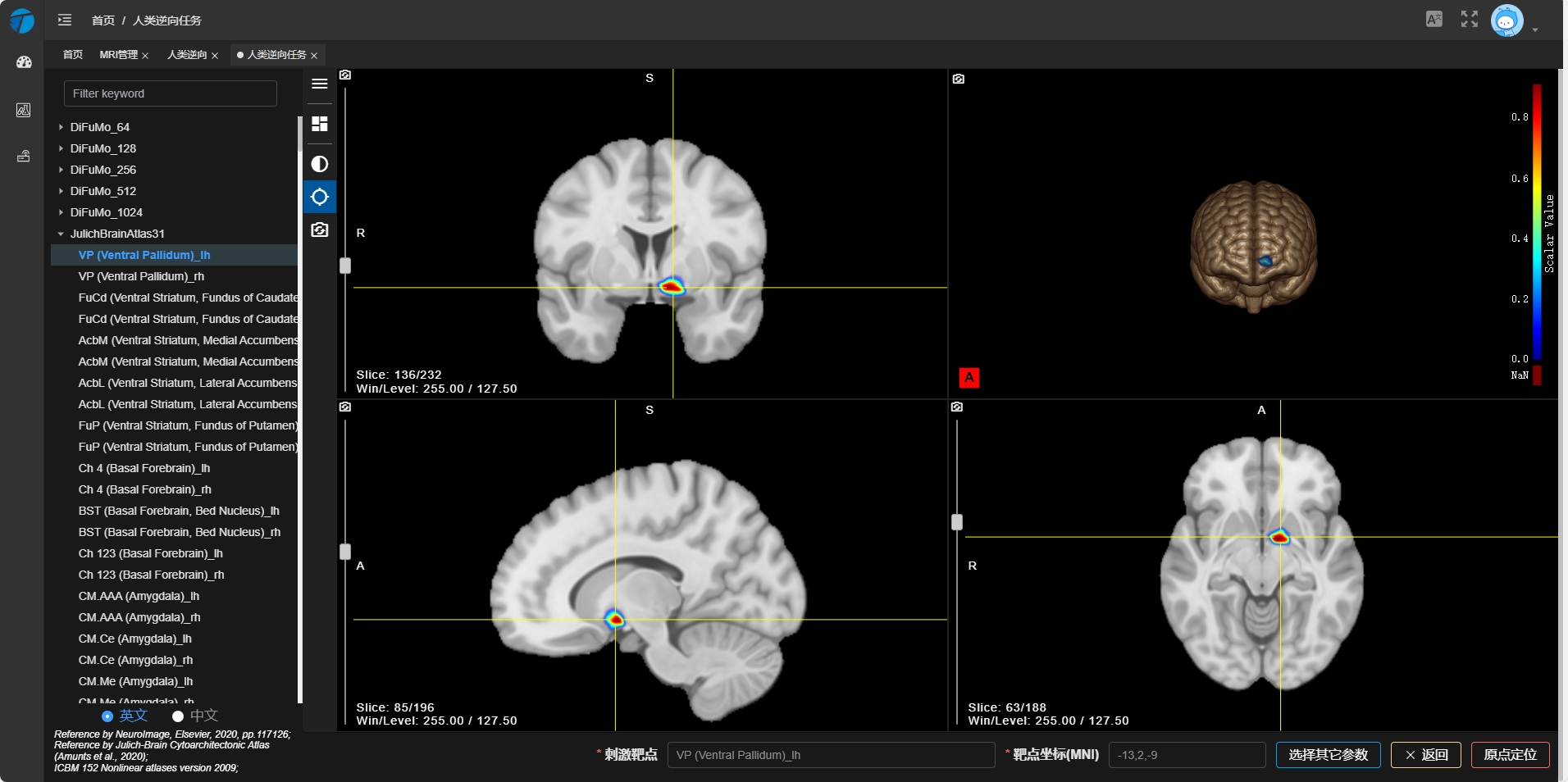Click the crosshair tool icon
This screenshot has width=1568, height=782.
coord(320,197)
